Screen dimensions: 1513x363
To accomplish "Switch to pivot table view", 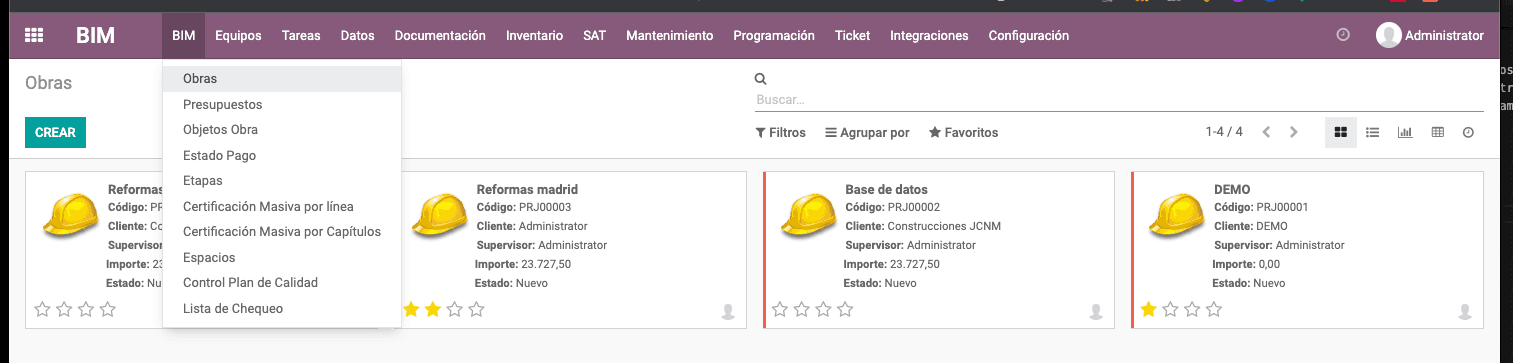I will (1437, 132).
